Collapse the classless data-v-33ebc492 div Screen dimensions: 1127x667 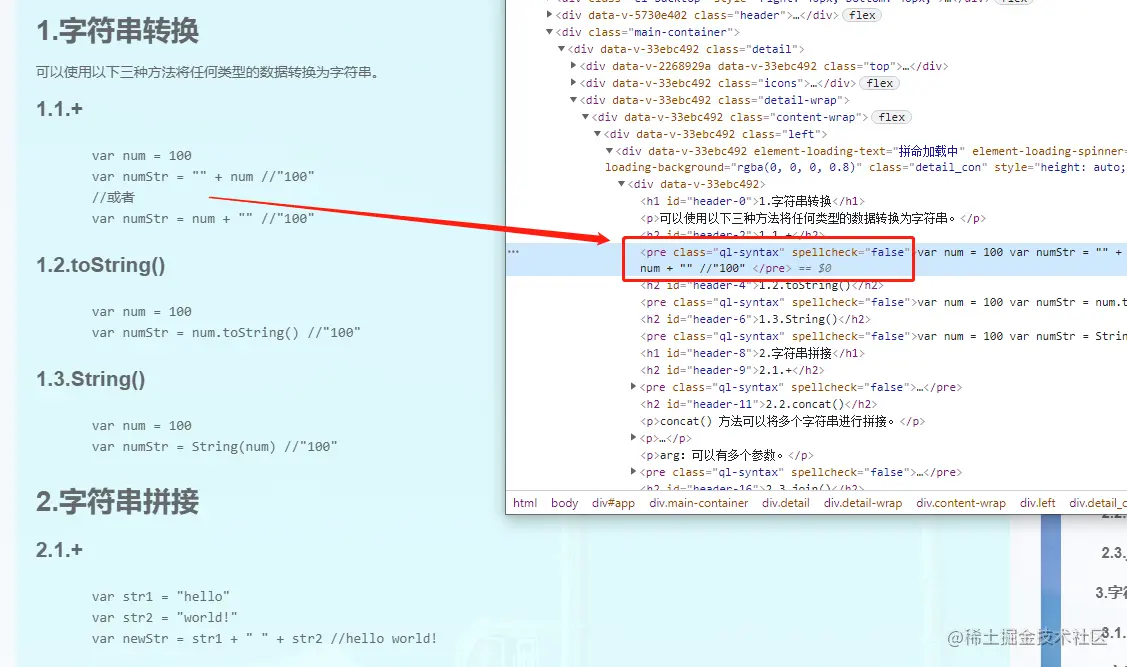click(622, 184)
